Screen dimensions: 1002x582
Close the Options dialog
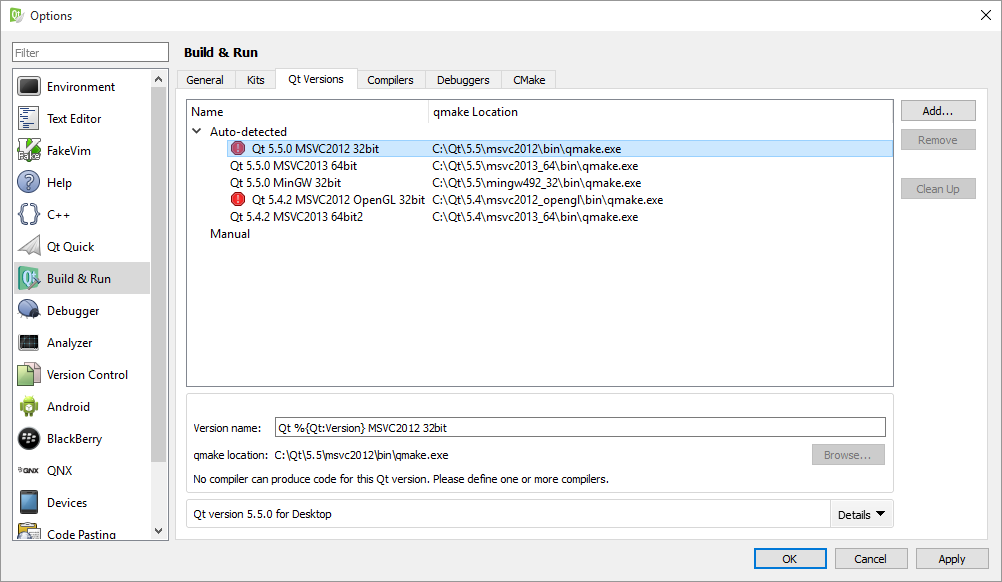[x=986, y=15]
